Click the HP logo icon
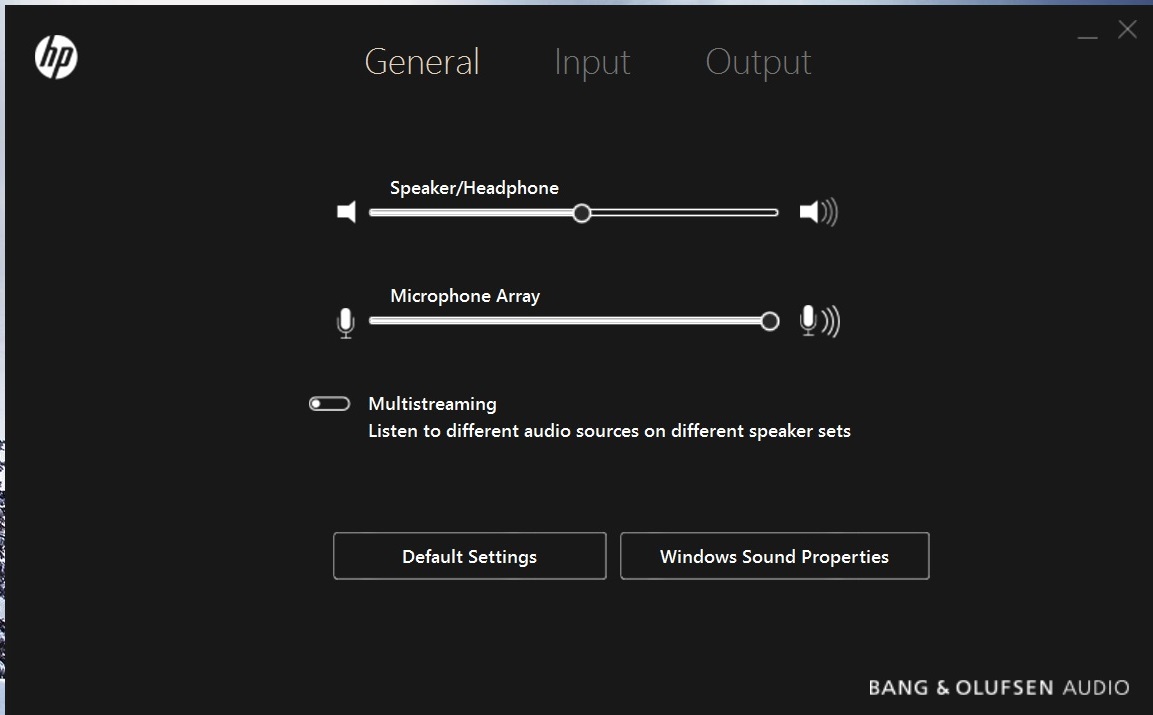Screen dimensions: 1153x715 pyautogui.click(x=56, y=58)
